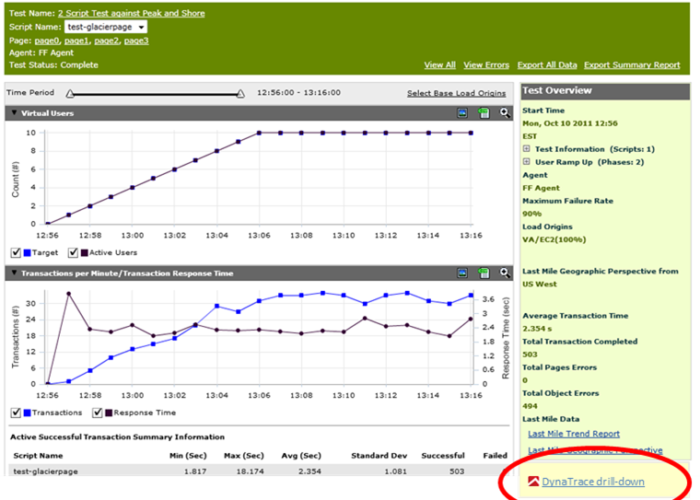The height and width of the screenshot is (500, 700).
Task: Zoom Virtual Users chart with magnifier icon
Action: pyautogui.click(x=505, y=113)
